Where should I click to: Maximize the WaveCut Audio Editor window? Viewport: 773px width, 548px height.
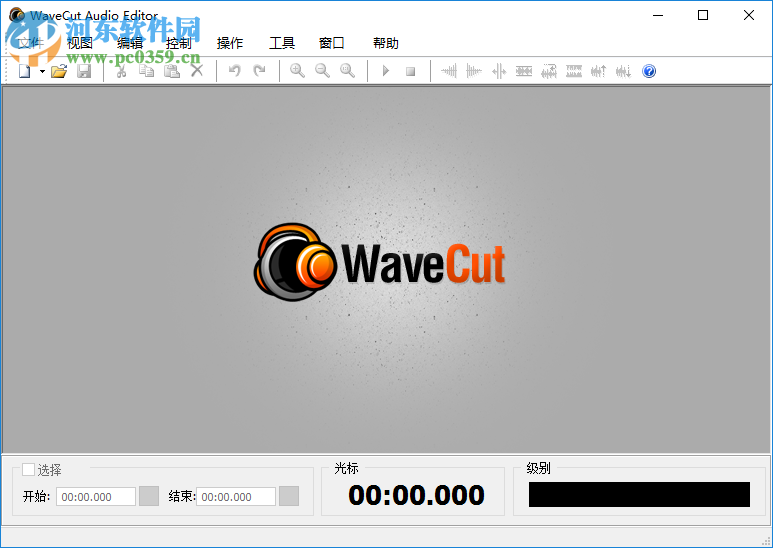(x=703, y=15)
